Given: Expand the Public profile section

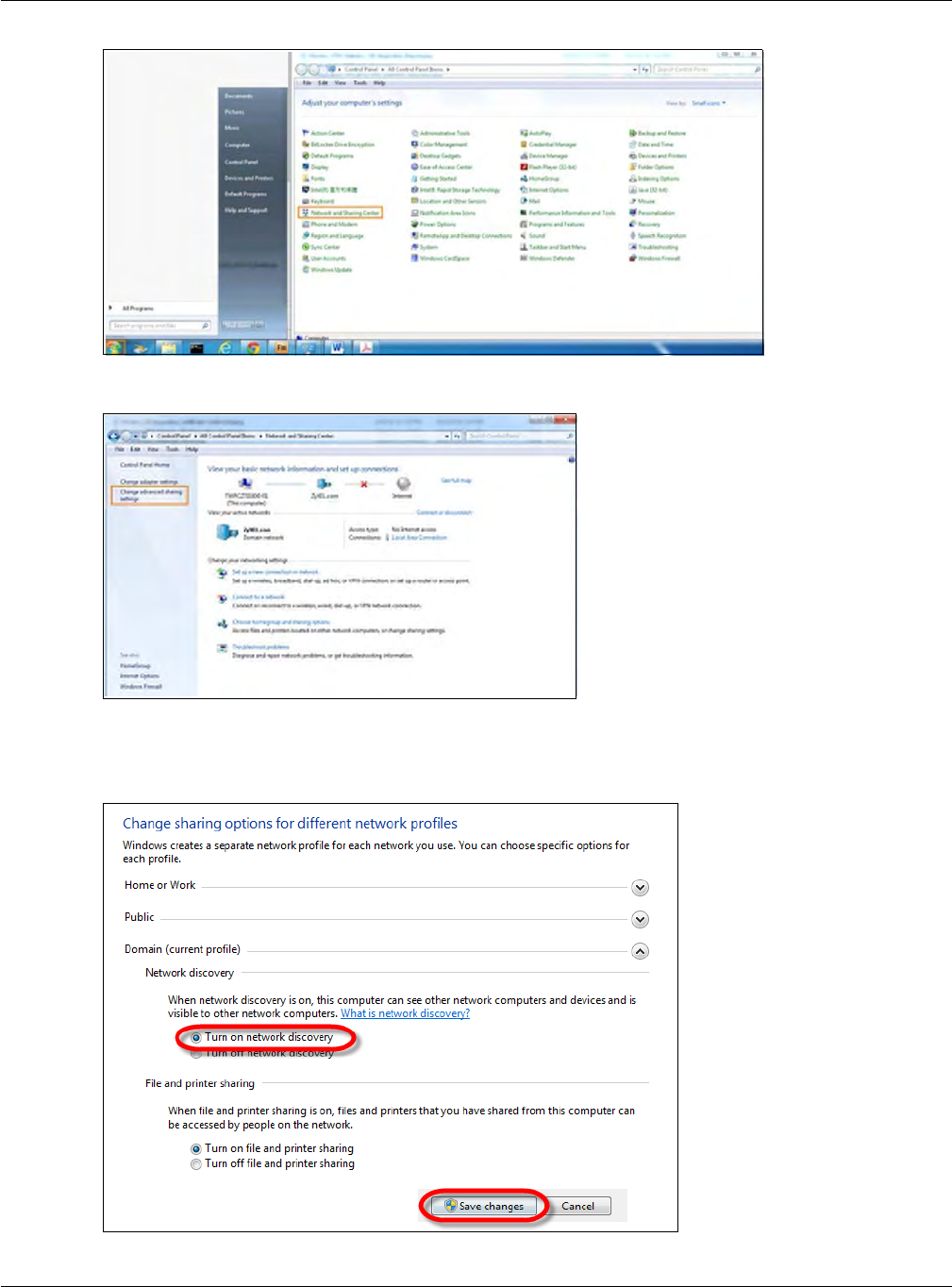Looking at the screenshot, I should point(640,919).
